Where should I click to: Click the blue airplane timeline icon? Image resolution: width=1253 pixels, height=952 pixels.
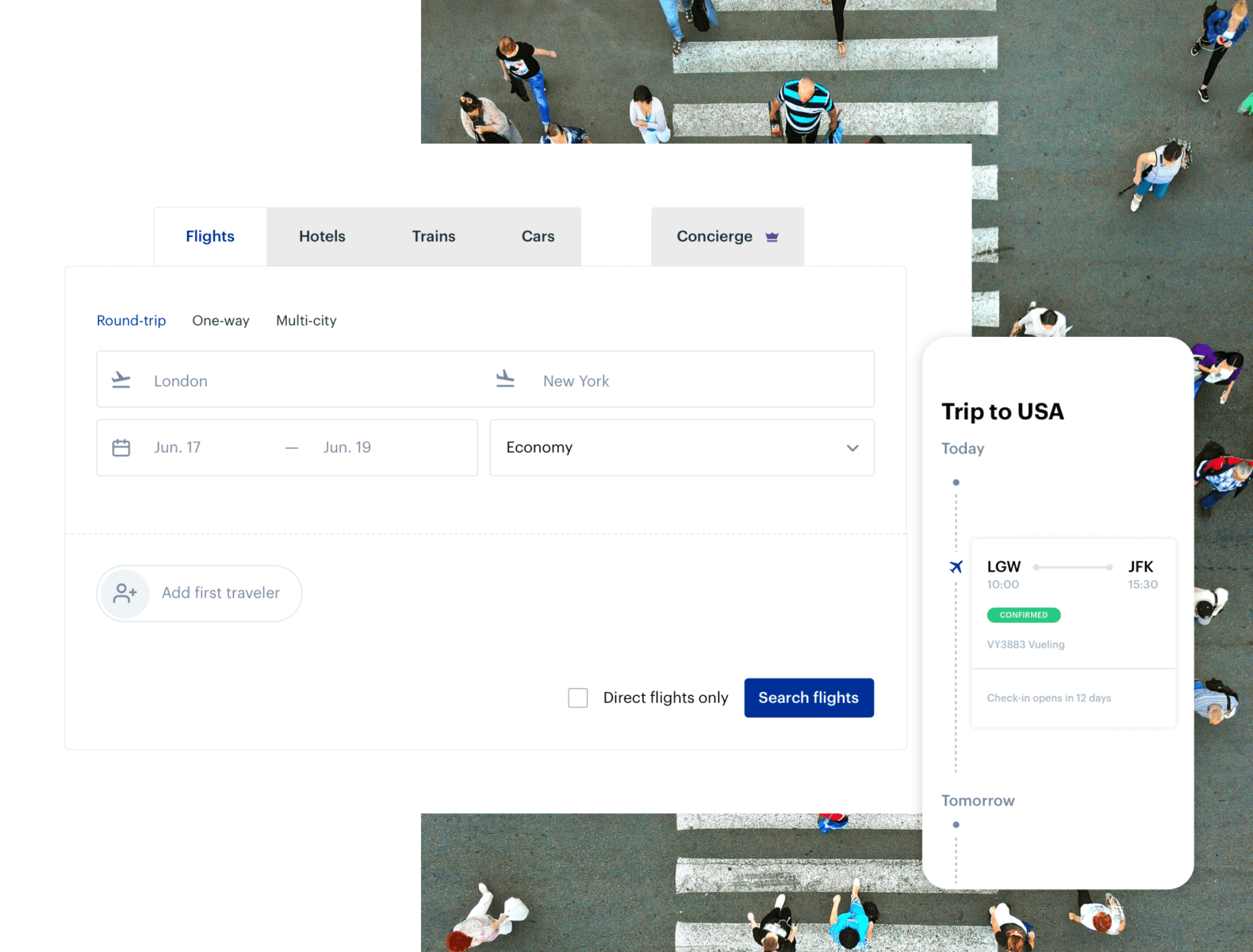956,567
